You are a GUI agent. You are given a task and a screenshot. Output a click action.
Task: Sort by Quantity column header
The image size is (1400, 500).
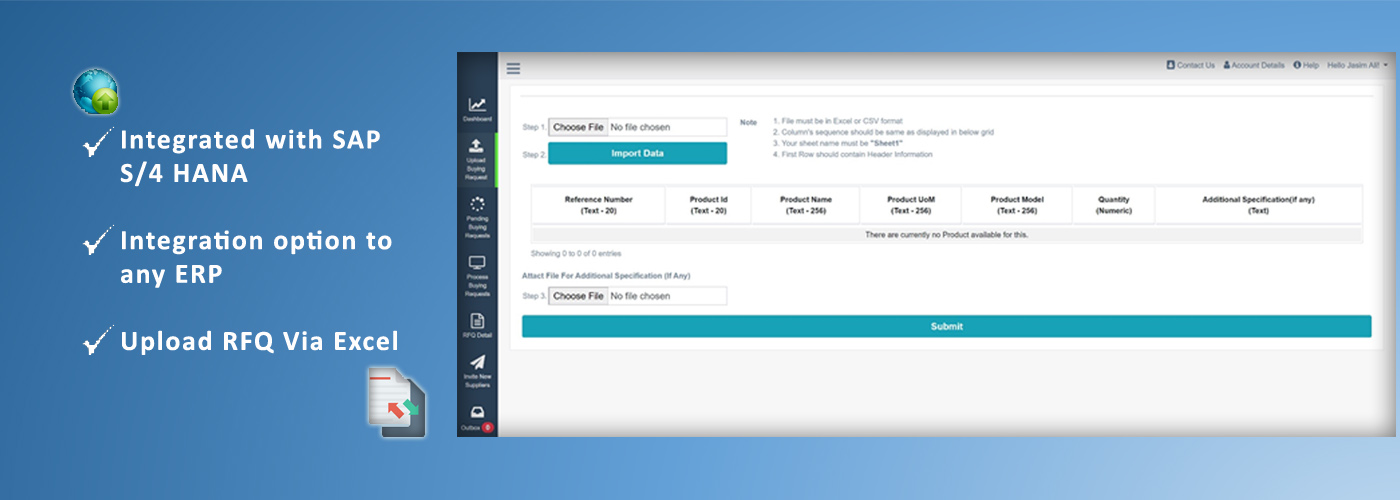[1112, 205]
